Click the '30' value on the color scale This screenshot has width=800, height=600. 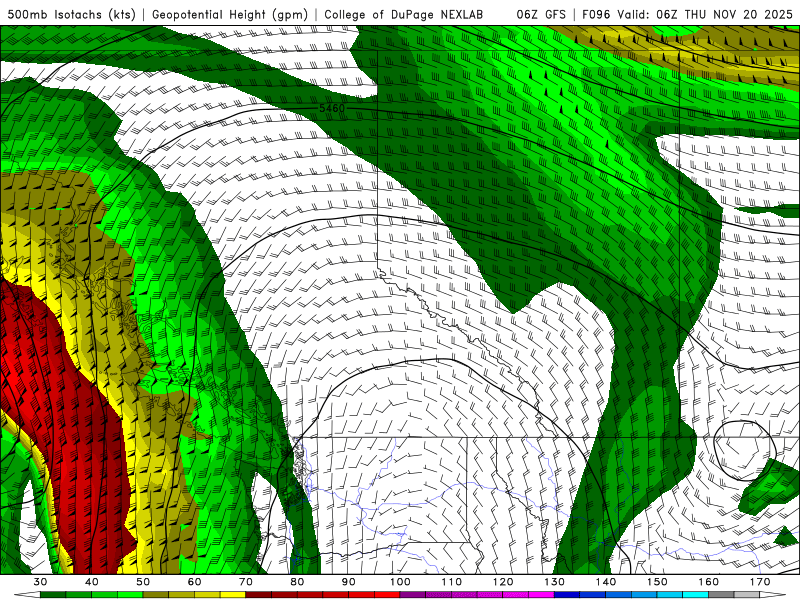(40, 582)
